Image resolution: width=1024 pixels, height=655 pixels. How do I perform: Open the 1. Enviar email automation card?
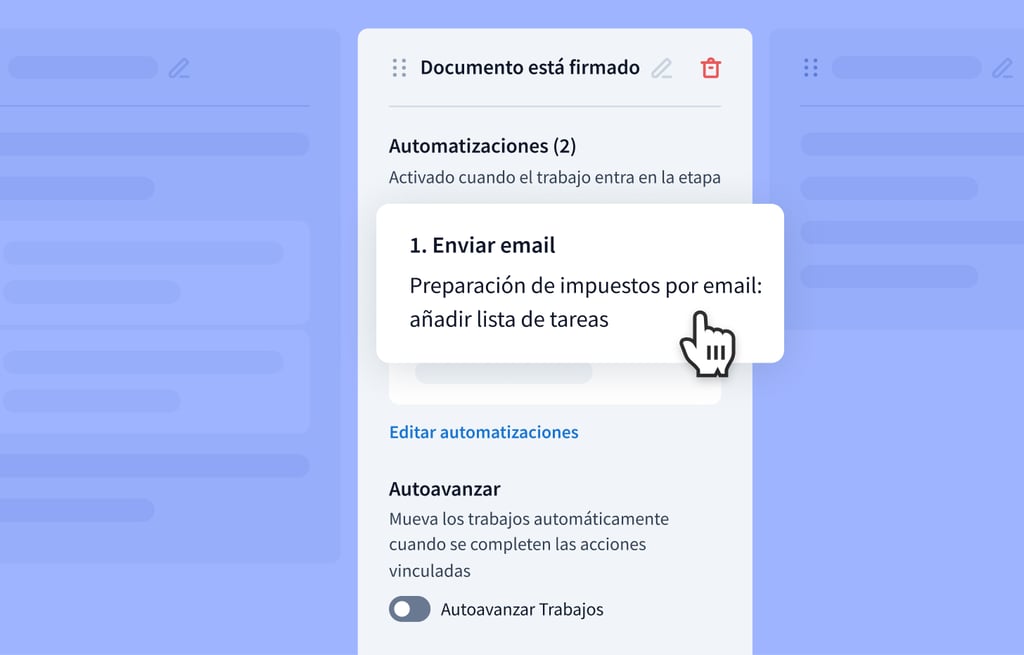(x=482, y=245)
